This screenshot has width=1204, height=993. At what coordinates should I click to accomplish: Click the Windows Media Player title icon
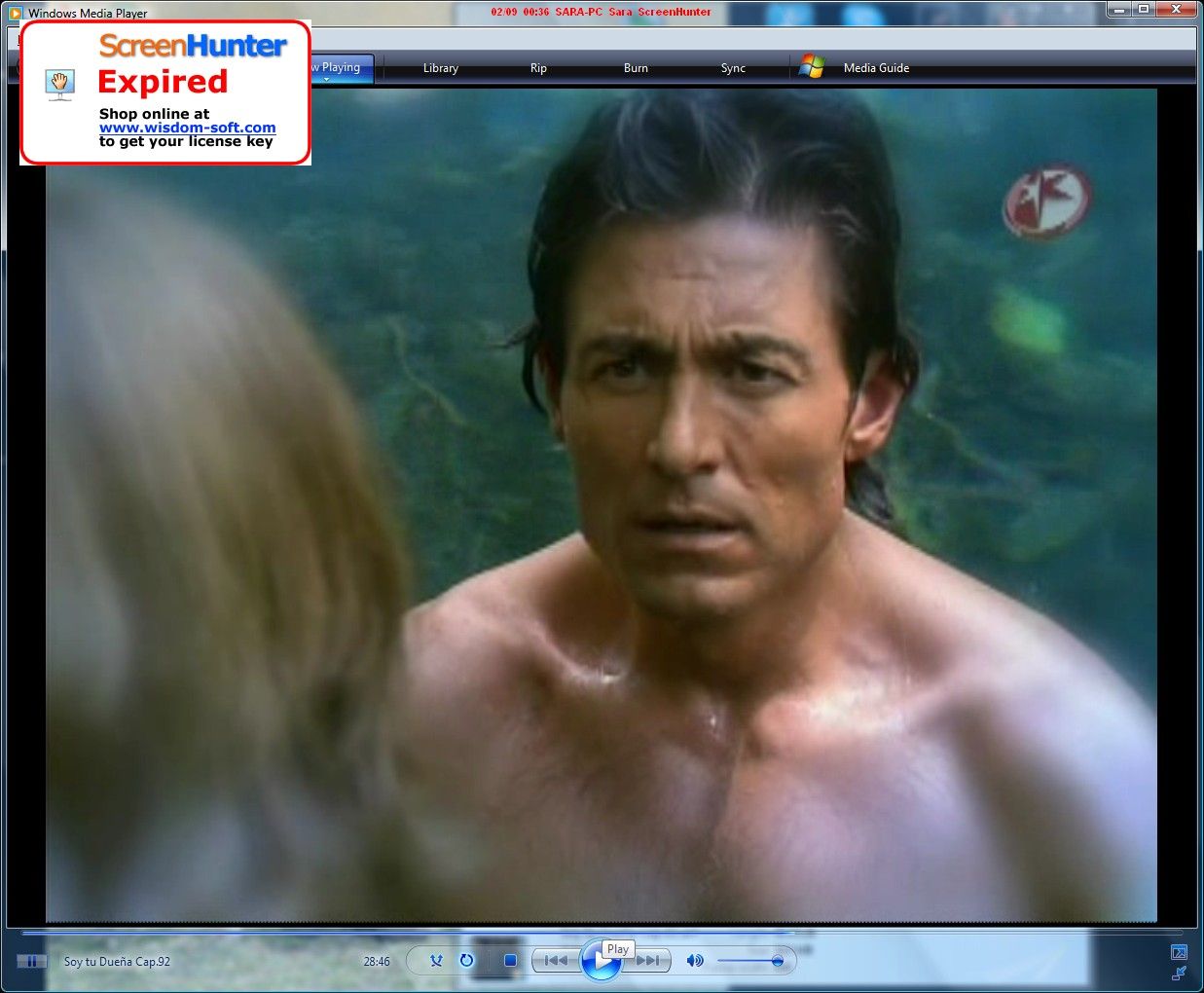15,13
